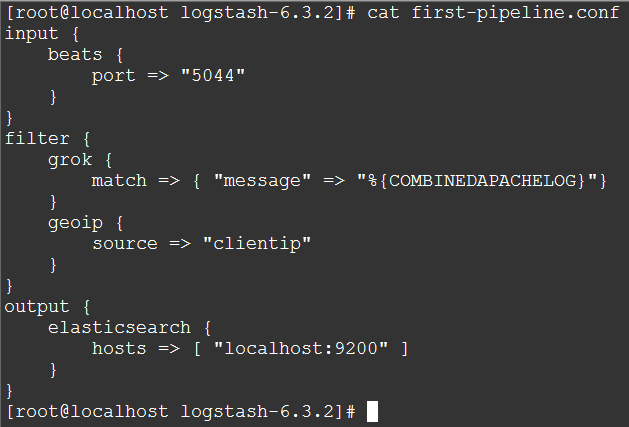Click the word "port" in the beats block

pyautogui.click(x=113, y=75)
